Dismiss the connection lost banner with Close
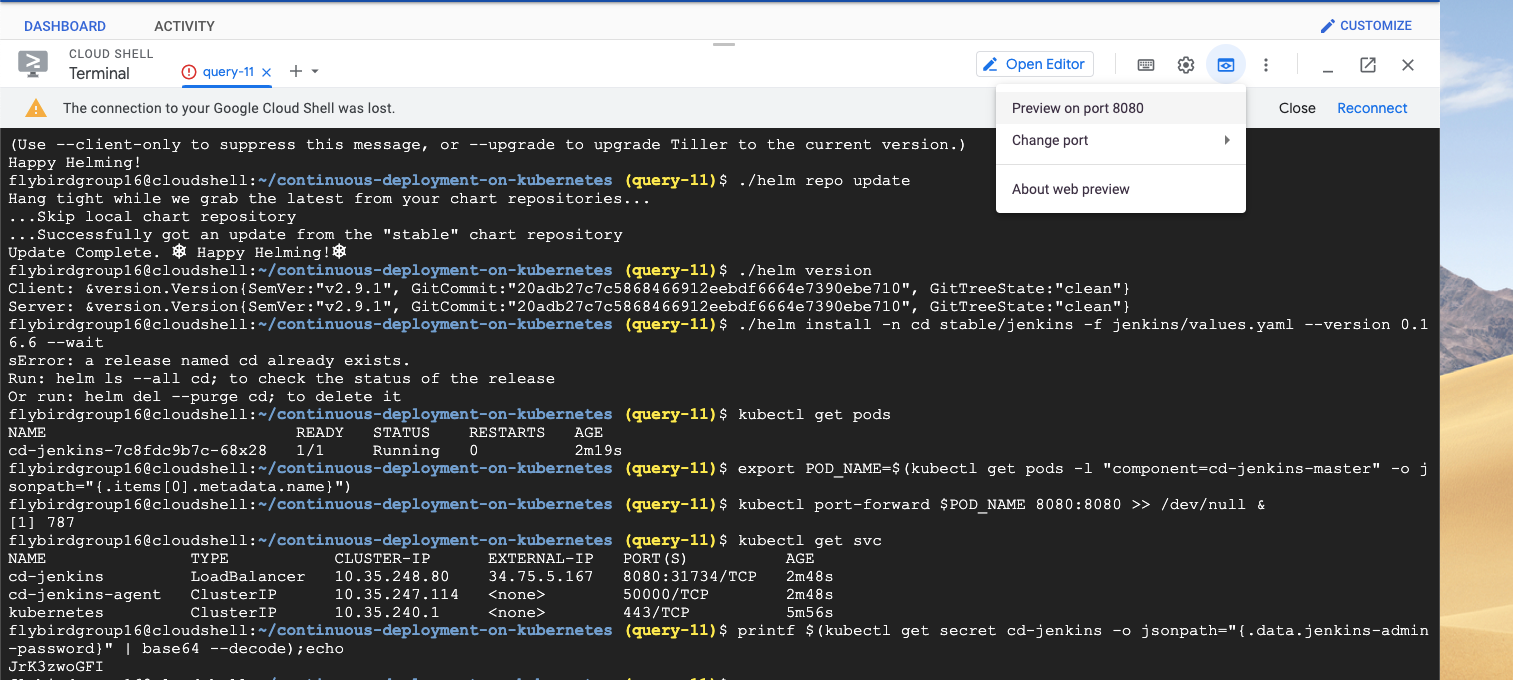Screen dimensions: 1513x680 click(x=1297, y=108)
